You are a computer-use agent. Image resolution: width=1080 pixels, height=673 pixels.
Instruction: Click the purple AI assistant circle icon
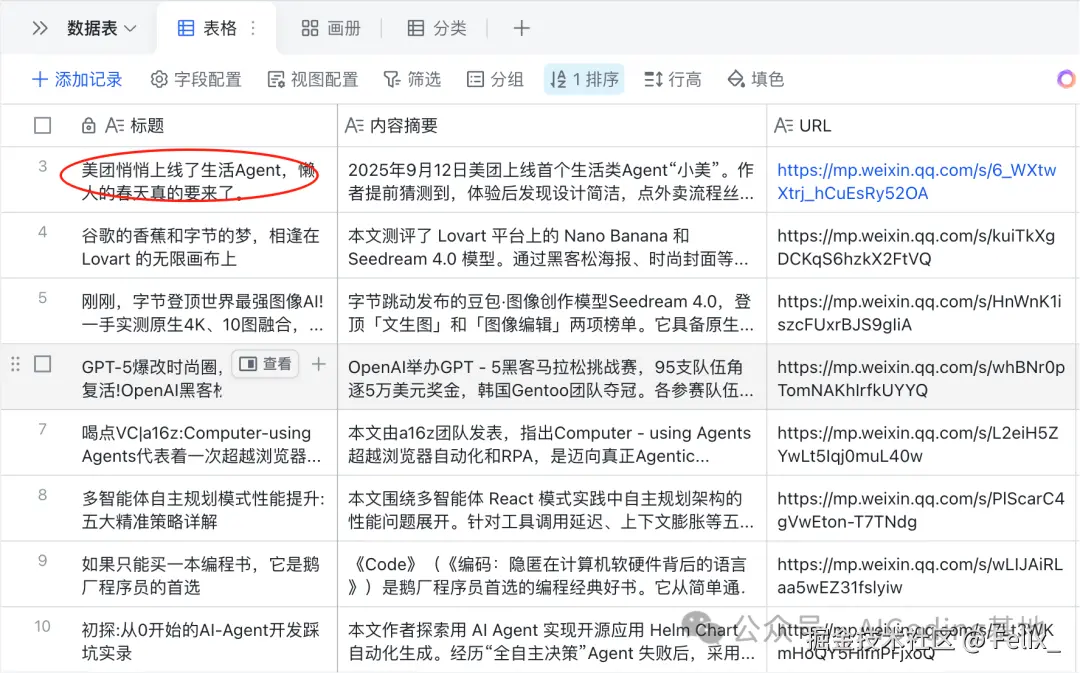coord(1066,79)
